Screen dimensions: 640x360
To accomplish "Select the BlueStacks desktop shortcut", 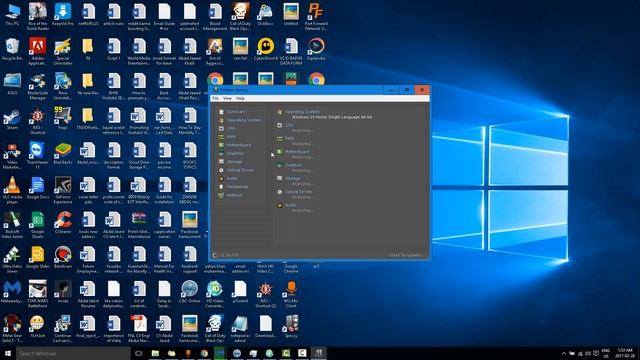I will pos(63,154).
